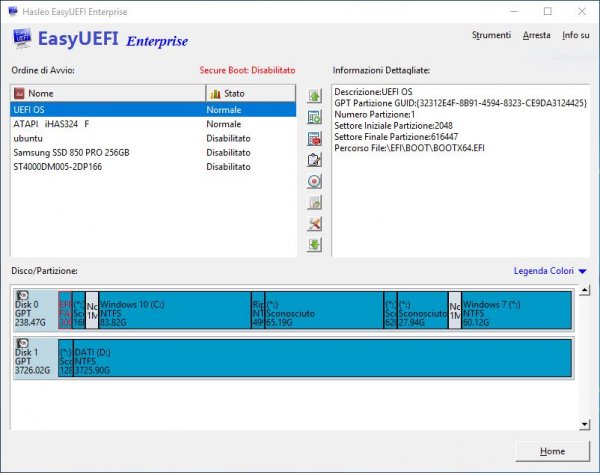
Task: Click the Windows 10 (C:) partition
Action: [x=175, y=310]
